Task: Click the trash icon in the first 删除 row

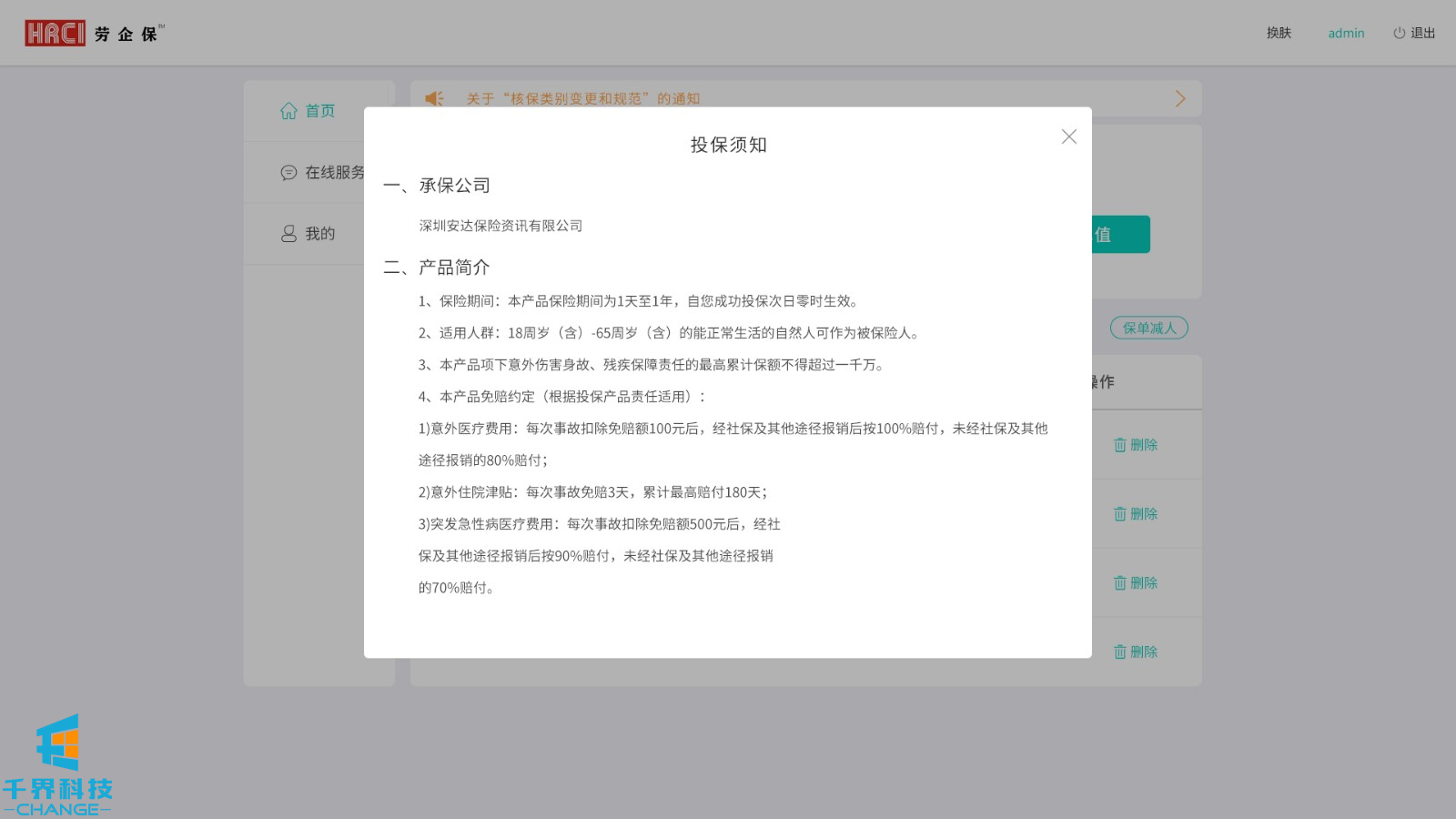Action: pyautogui.click(x=1120, y=445)
